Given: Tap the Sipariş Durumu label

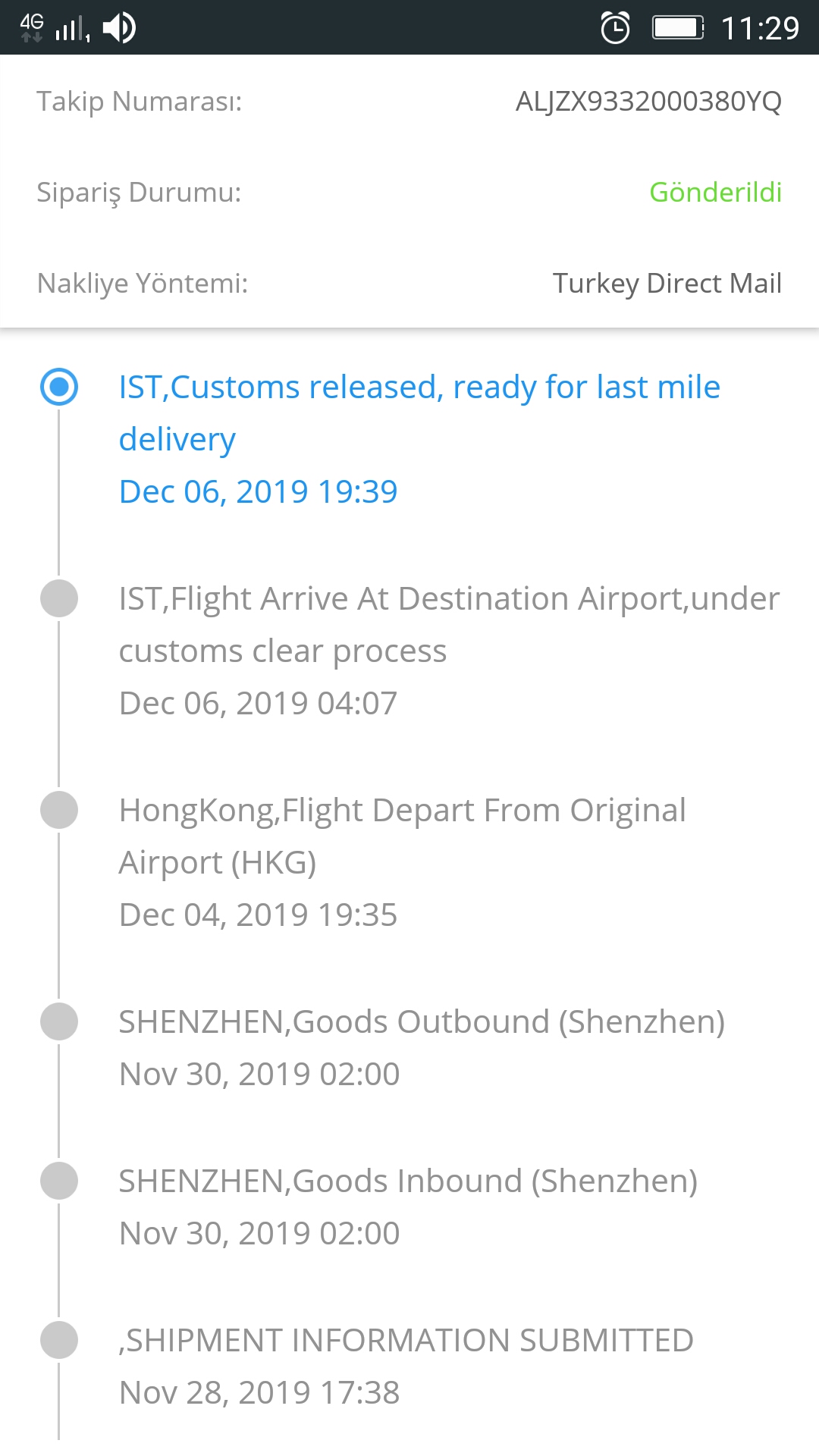Looking at the screenshot, I should click(x=139, y=193).
